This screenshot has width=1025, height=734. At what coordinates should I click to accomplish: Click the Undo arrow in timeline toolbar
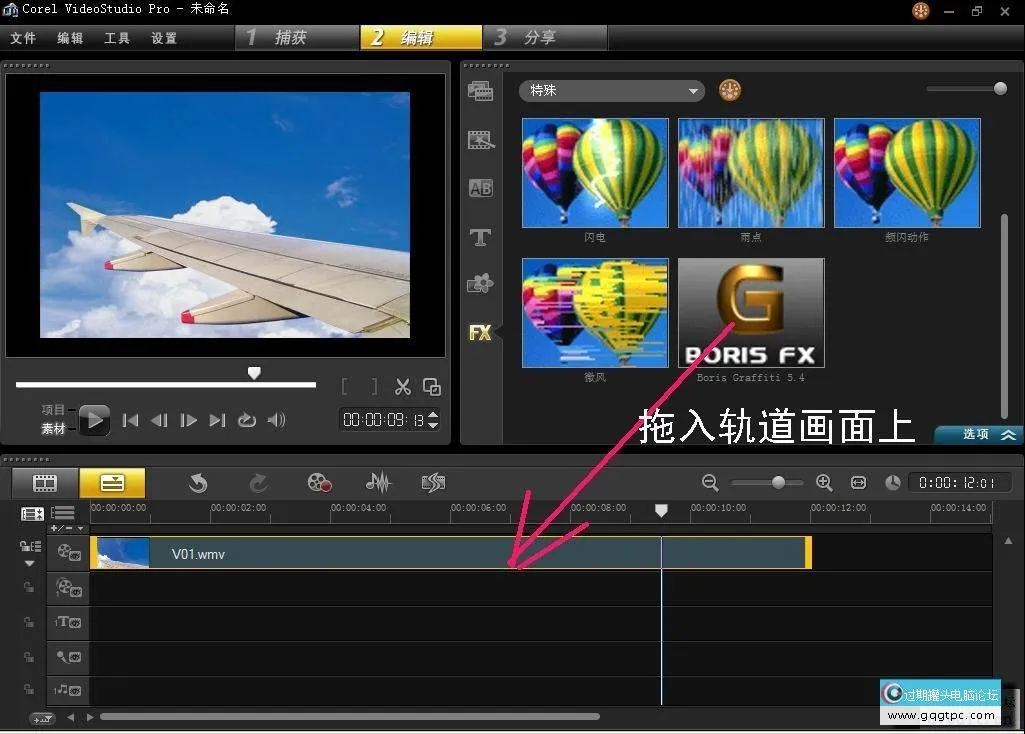click(198, 483)
